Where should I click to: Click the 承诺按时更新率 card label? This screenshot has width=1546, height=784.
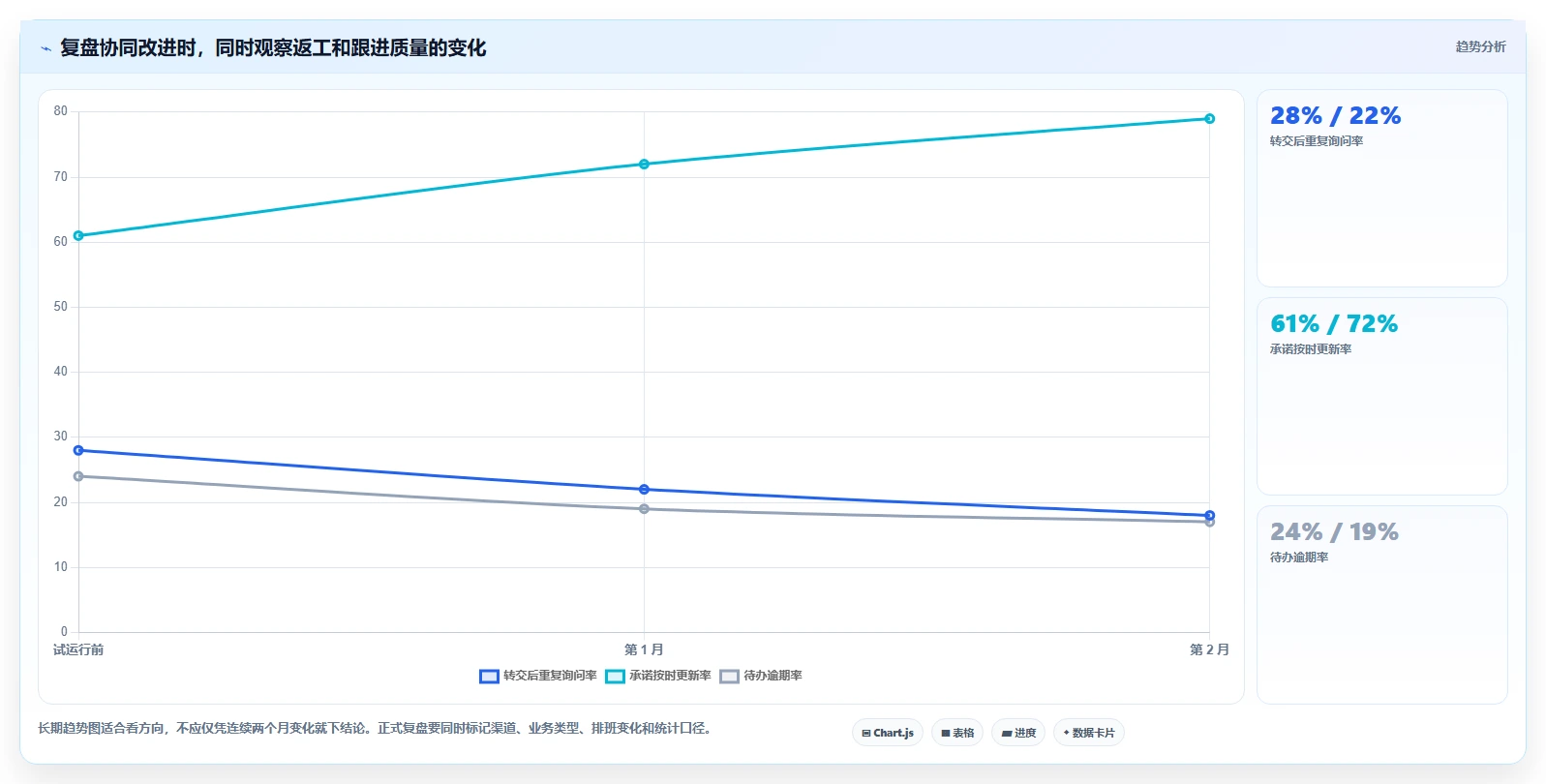1311,349
